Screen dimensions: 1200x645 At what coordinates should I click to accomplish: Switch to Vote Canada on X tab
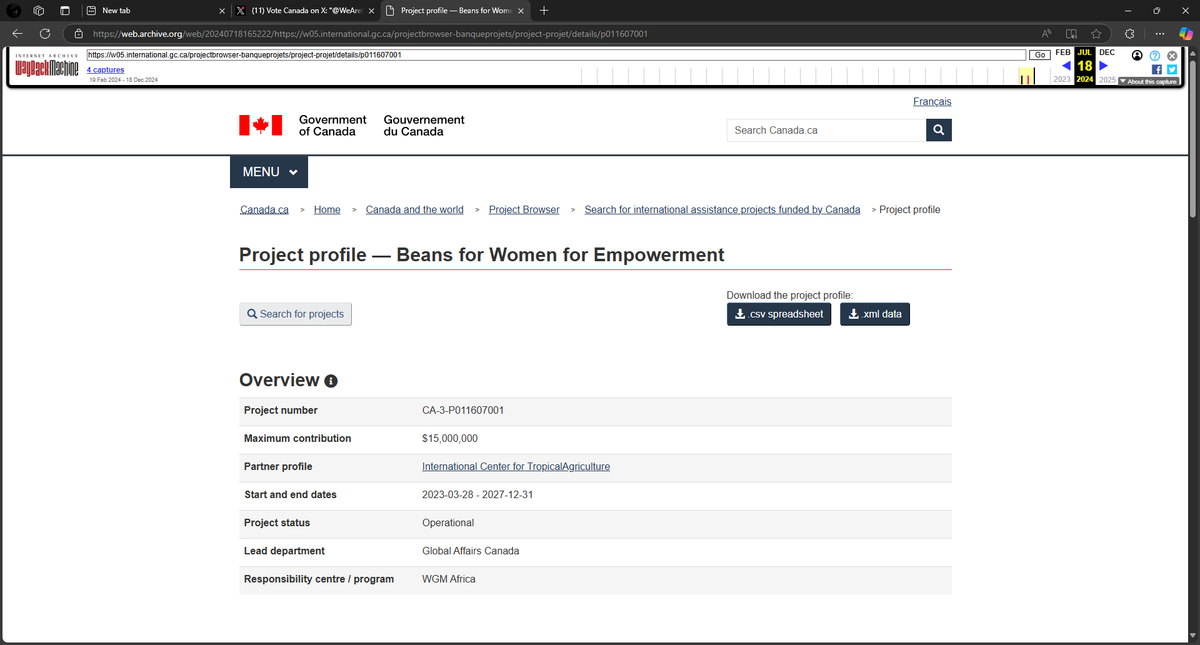point(305,10)
